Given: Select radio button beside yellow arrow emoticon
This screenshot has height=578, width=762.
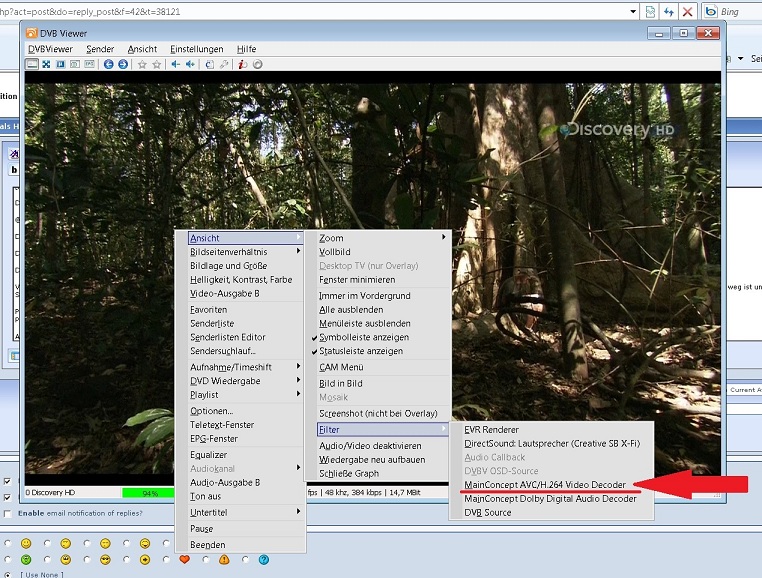Looking at the screenshot, I should (x=127, y=560).
